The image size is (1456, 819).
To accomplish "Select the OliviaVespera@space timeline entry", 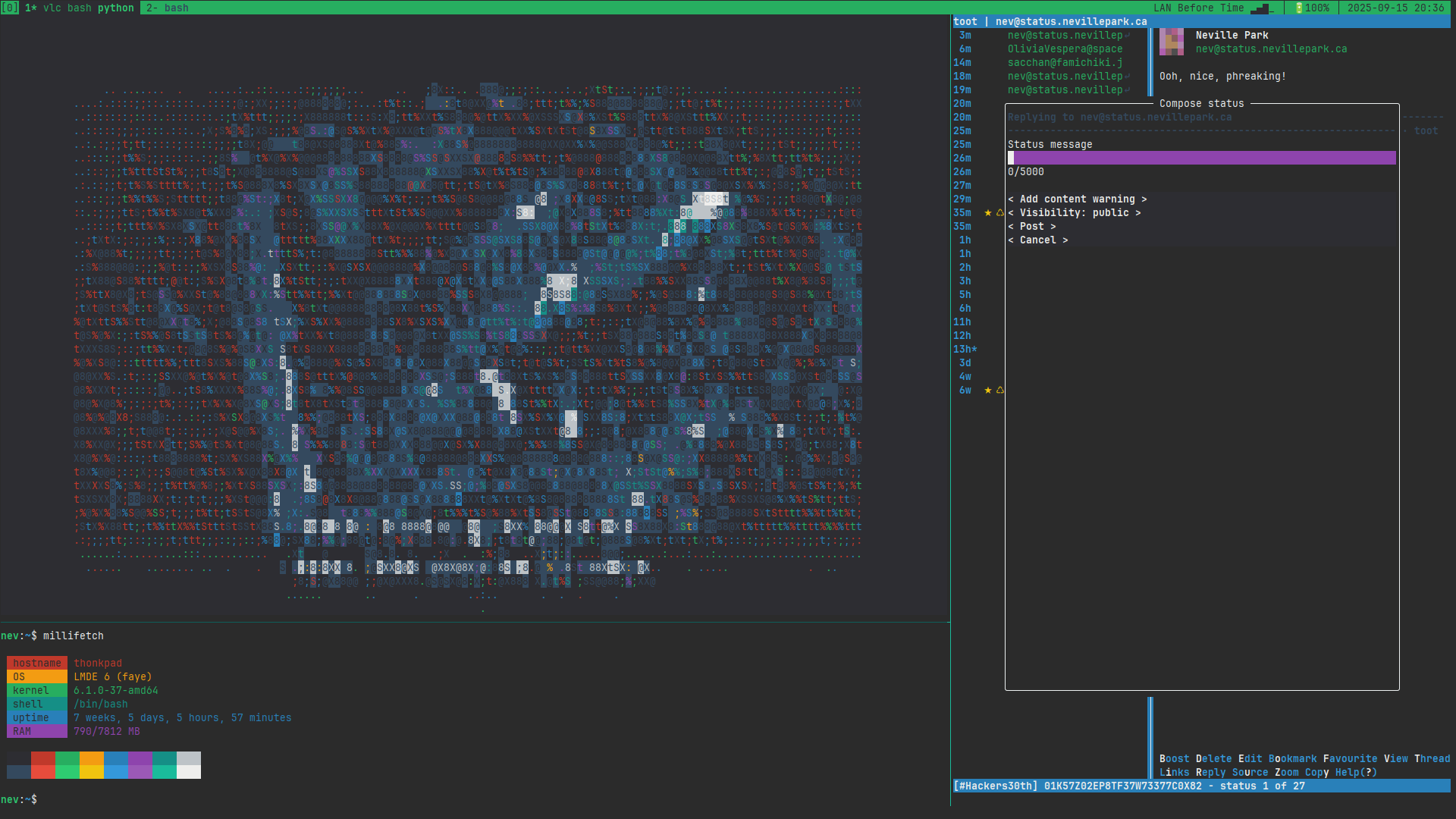I will pyautogui.click(x=1065, y=49).
